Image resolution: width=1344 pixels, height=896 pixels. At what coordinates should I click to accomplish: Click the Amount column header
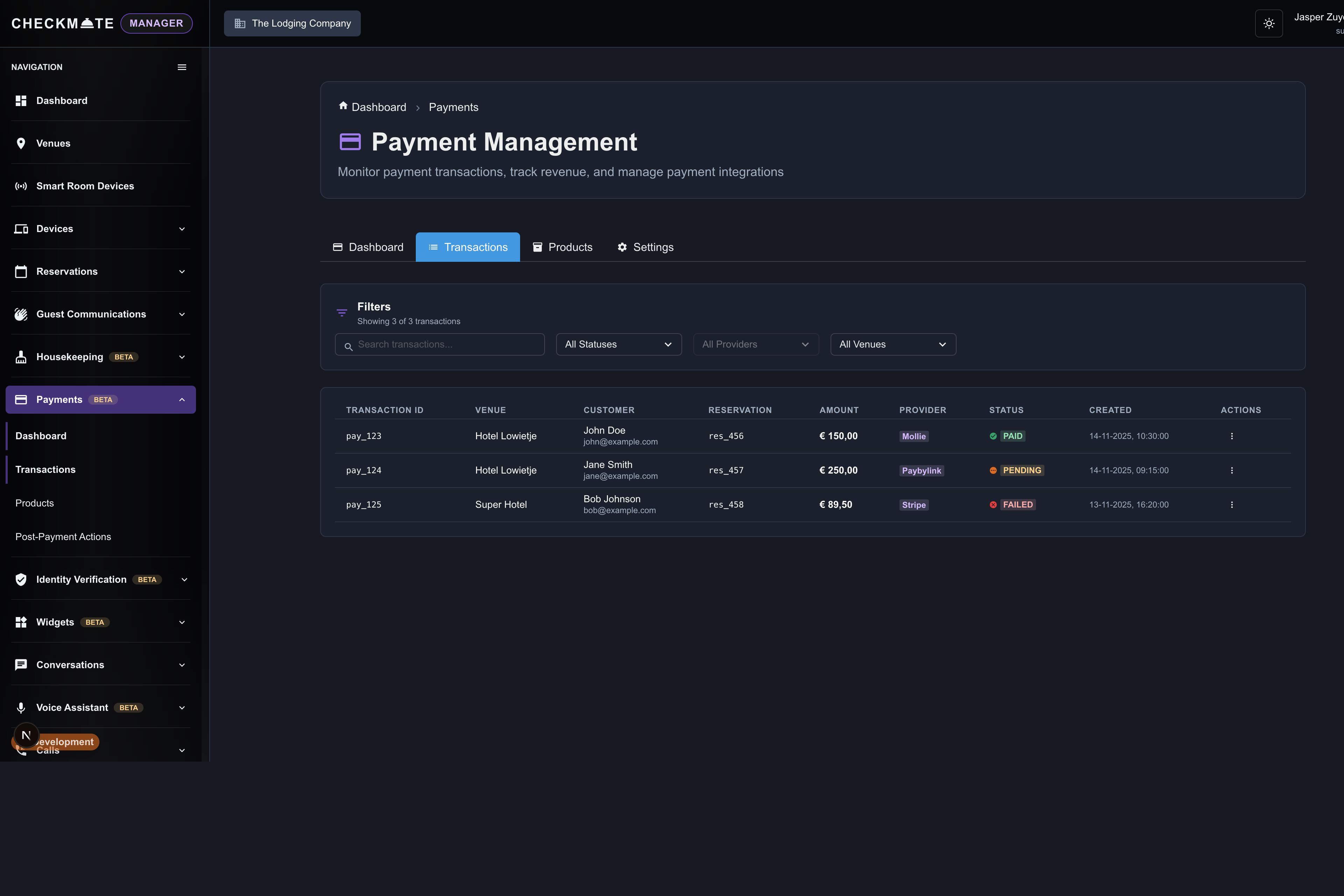(839, 410)
